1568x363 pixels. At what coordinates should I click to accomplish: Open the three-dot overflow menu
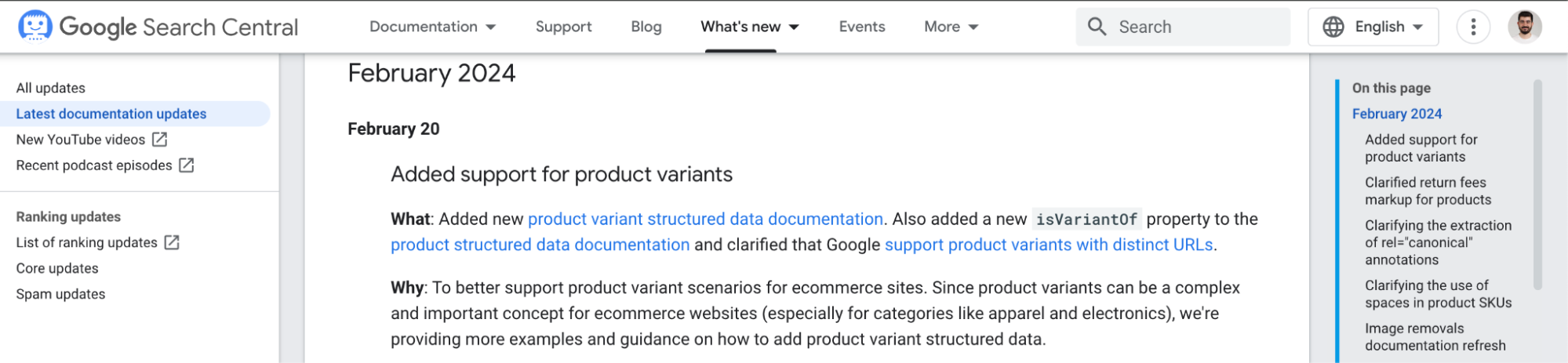point(1472,27)
